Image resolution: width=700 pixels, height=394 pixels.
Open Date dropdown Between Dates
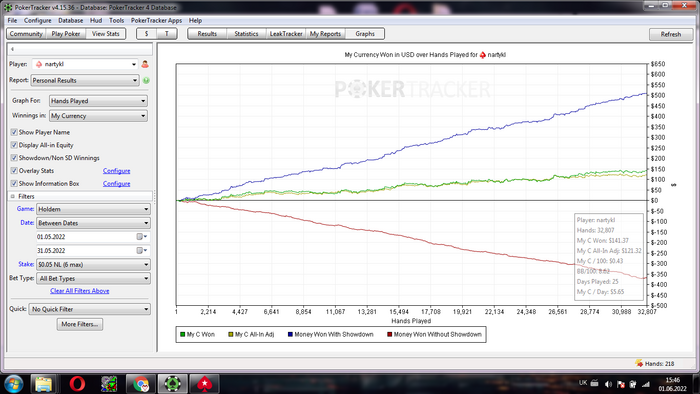(x=93, y=223)
